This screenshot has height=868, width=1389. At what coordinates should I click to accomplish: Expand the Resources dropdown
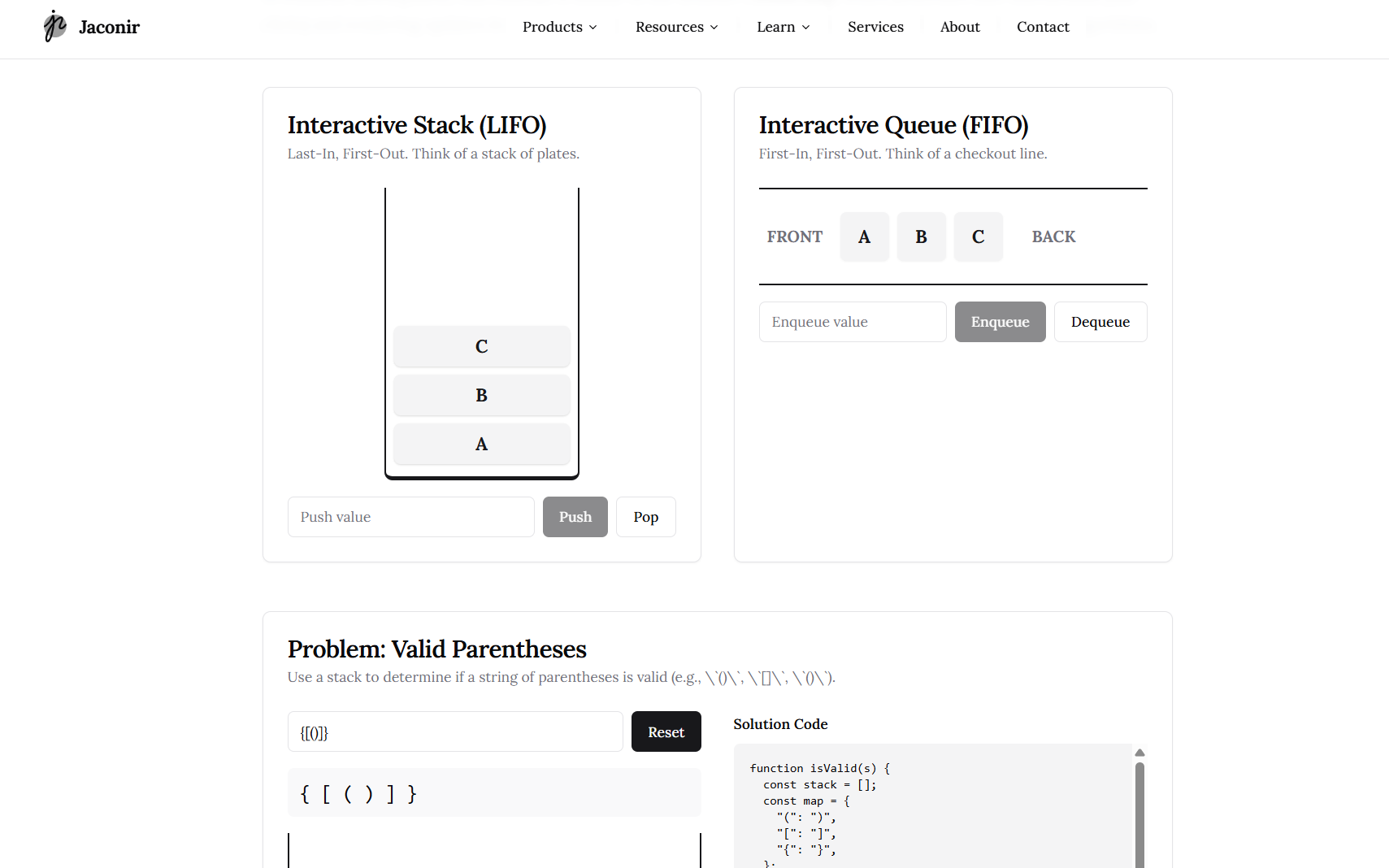click(675, 27)
